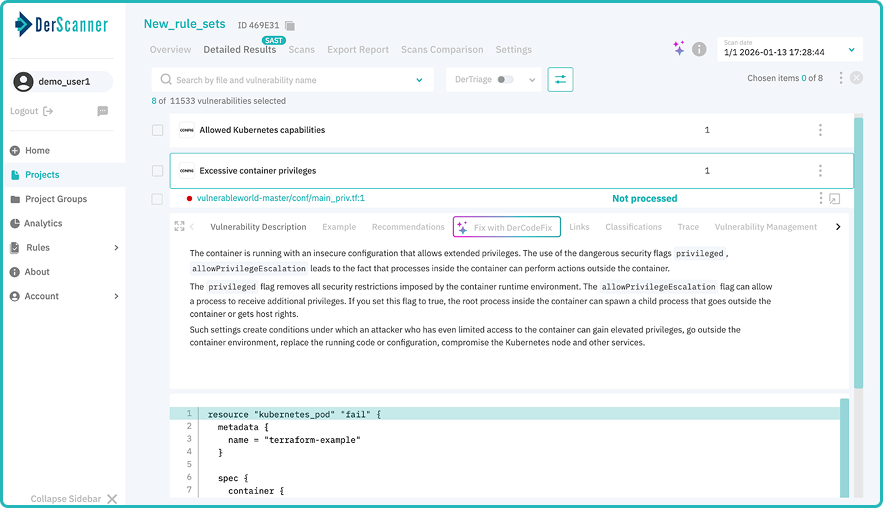Copy the project ID 469E31
Viewport: 883px width, 508px height.
pyautogui.click(x=290, y=25)
